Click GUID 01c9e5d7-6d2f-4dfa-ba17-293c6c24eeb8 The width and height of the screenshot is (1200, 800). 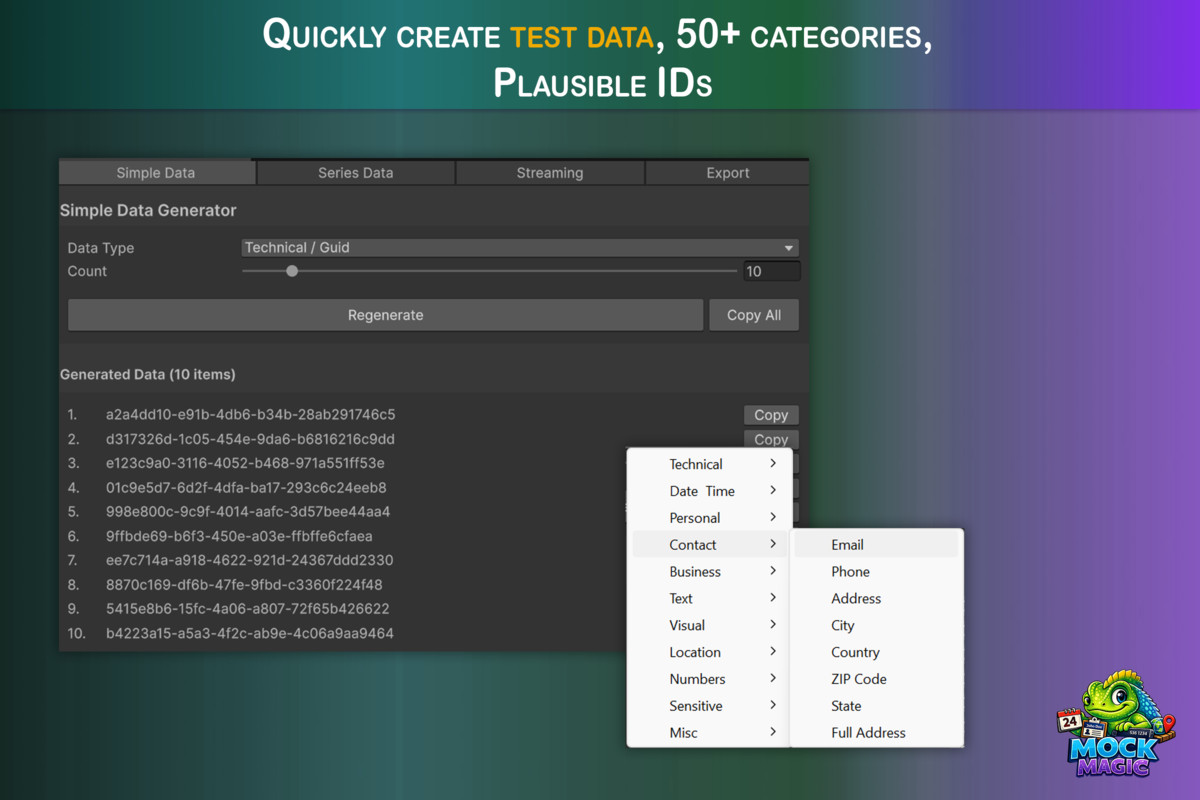246,488
